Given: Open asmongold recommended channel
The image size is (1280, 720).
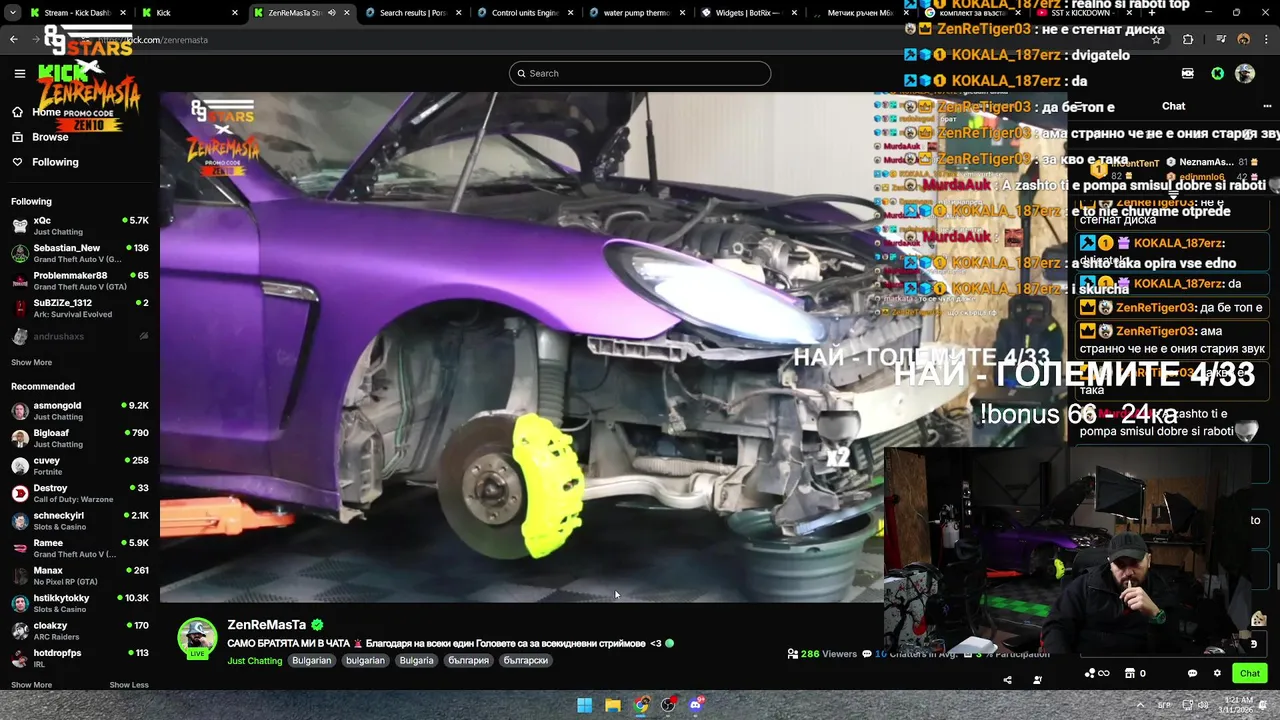Looking at the screenshot, I should pos(80,410).
